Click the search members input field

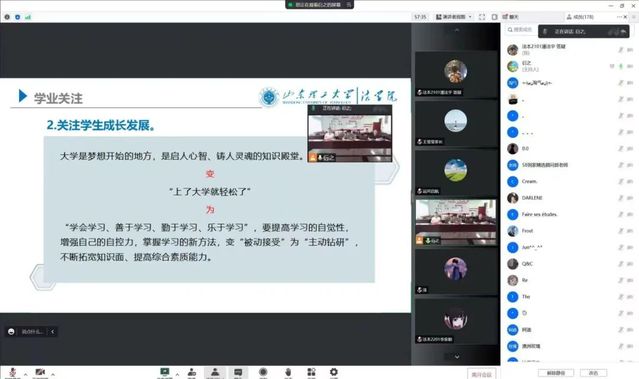click(x=520, y=30)
